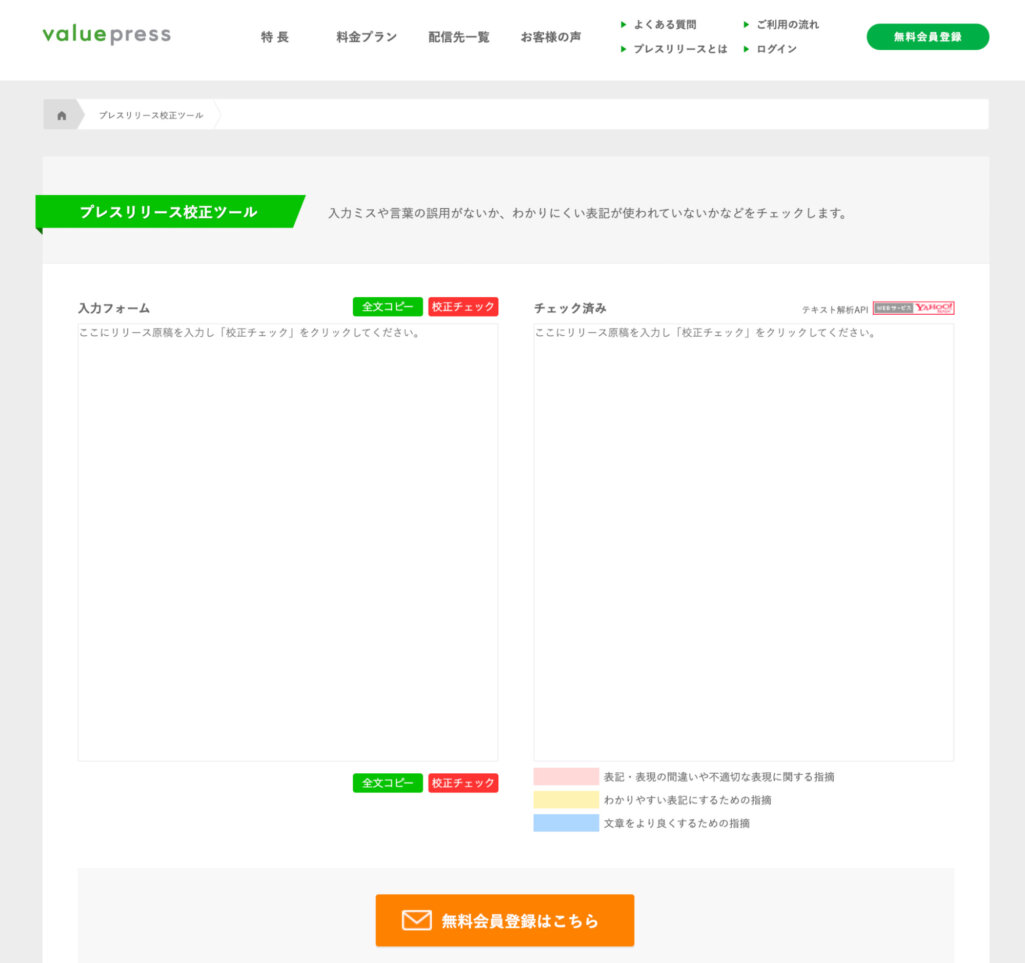This screenshot has width=1025, height=963.
Task: Click the envelope icon on orange banner
Action: click(416, 920)
